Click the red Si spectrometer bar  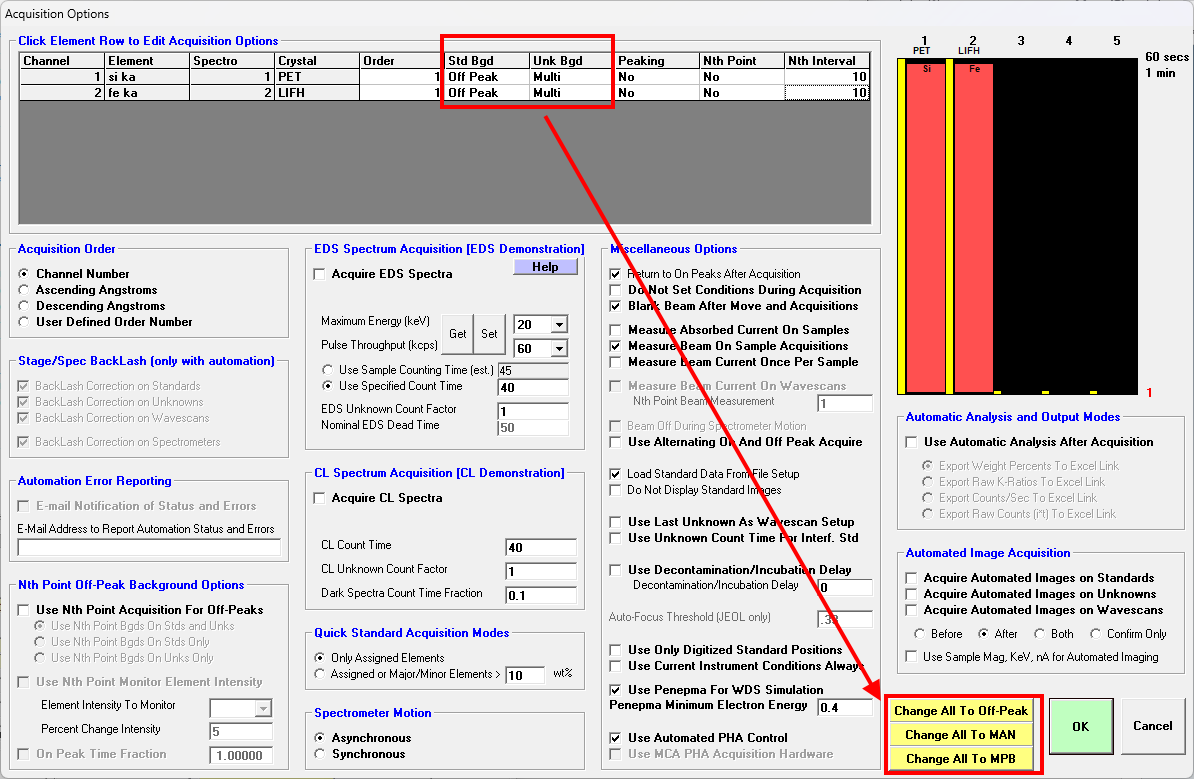click(x=926, y=225)
